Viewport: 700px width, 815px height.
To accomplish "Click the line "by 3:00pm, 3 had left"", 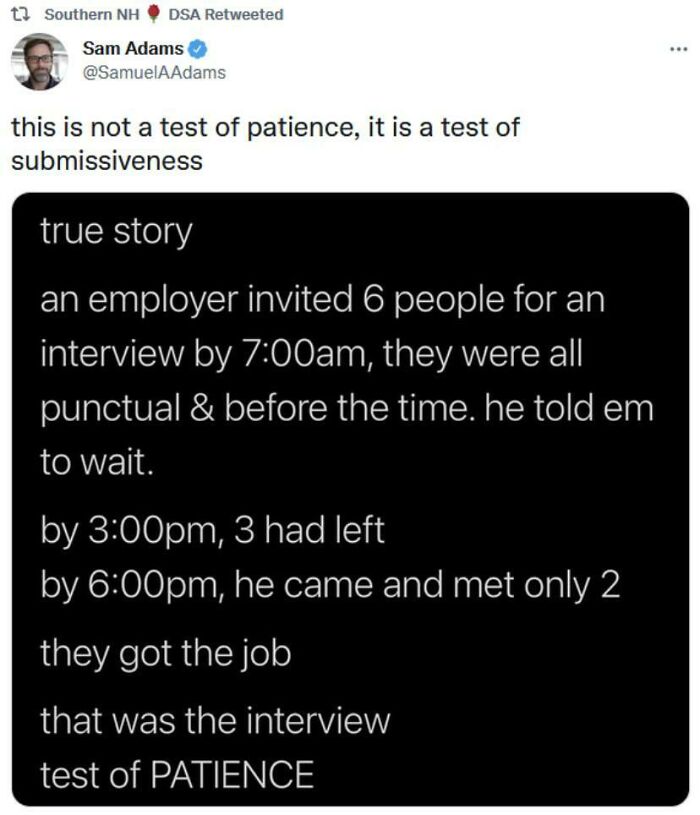I will click(212, 531).
